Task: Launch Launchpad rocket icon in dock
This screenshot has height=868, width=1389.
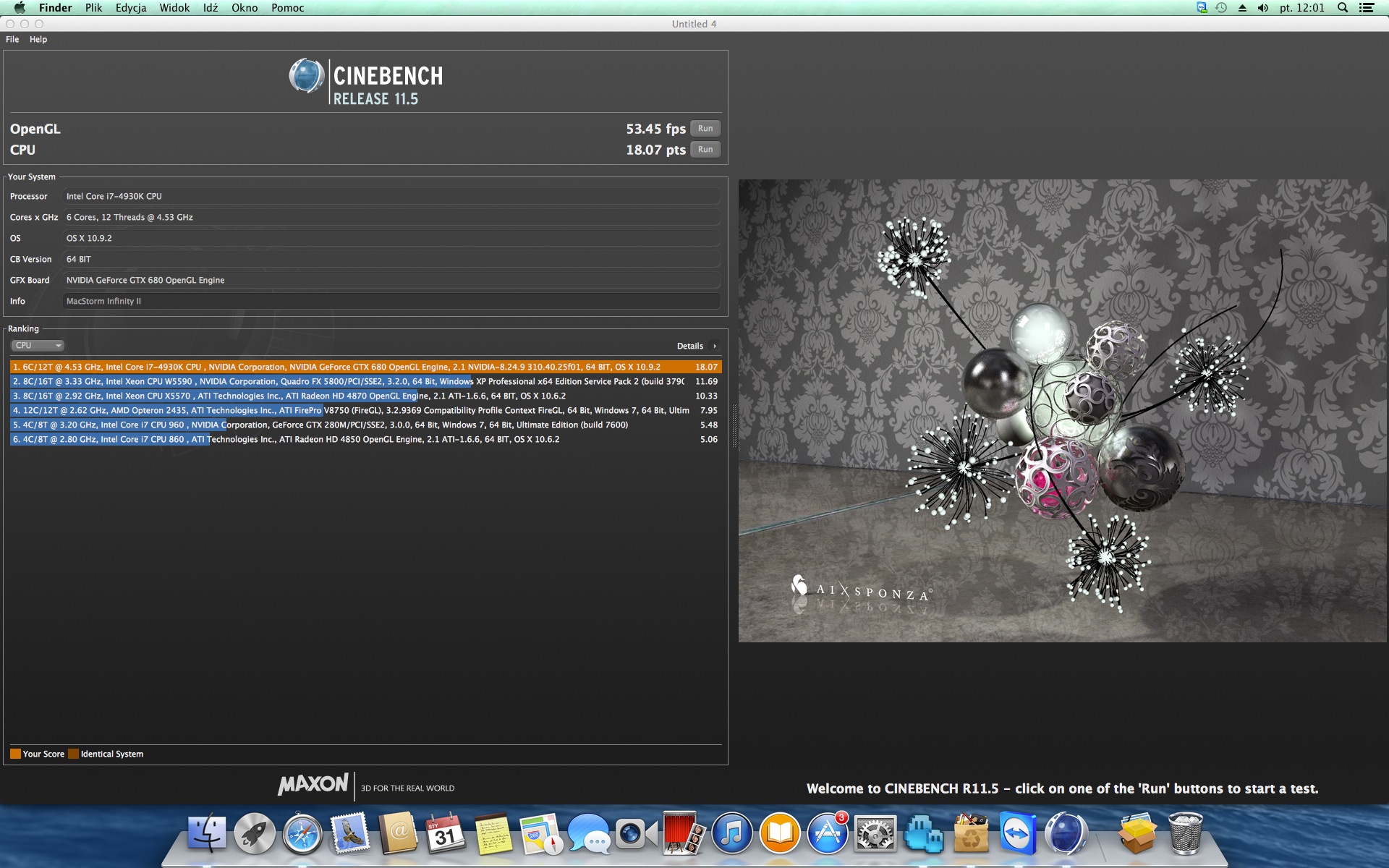Action: point(255,834)
